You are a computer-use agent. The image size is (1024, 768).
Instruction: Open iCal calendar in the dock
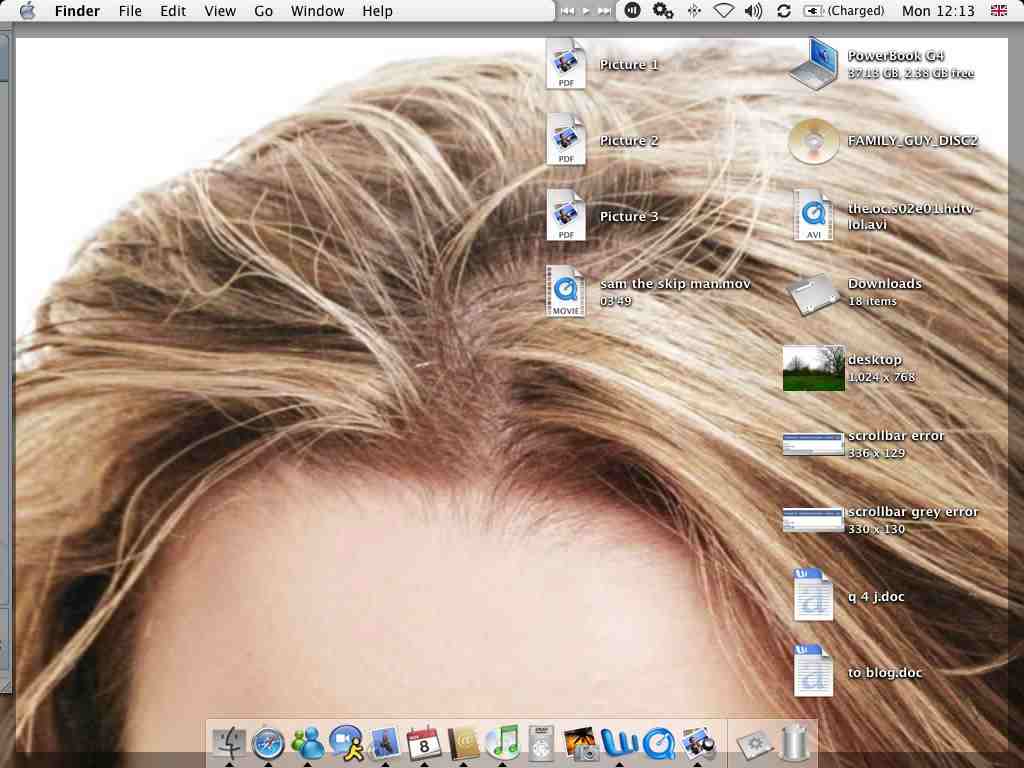(x=424, y=743)
